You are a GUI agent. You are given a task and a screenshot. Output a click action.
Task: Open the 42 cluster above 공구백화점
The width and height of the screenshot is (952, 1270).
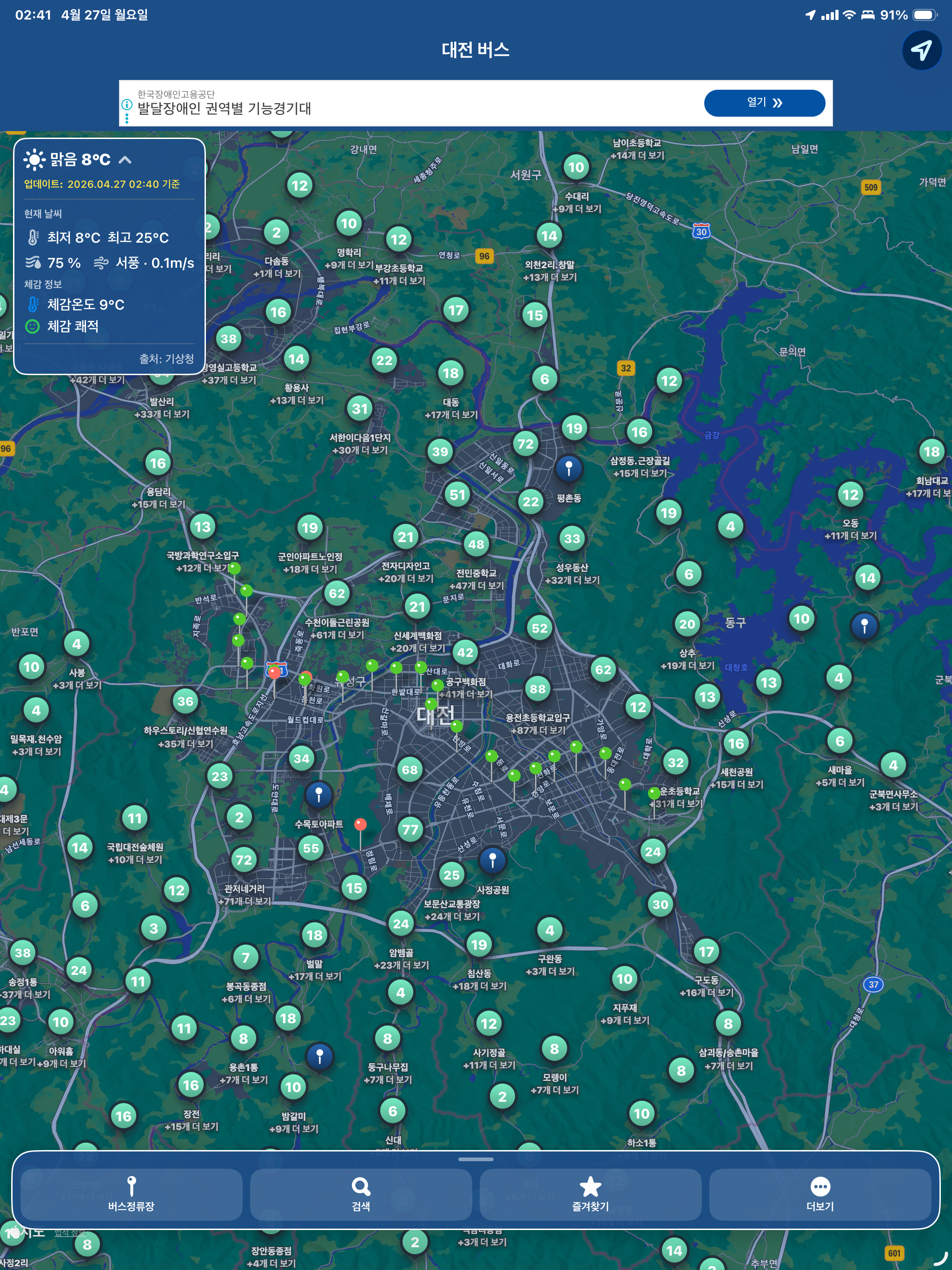tap(465, 652)
